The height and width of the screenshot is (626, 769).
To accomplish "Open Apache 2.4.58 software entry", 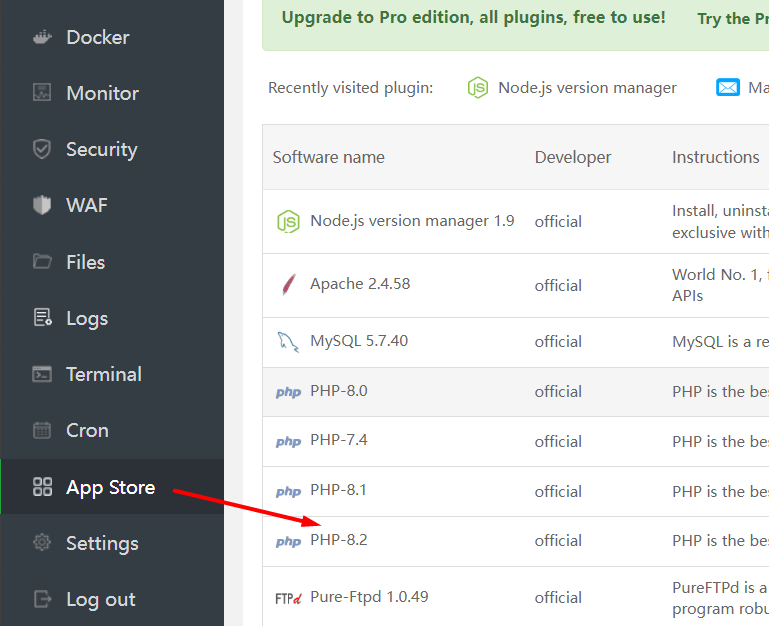I will pyautogui.click(x=360, y=284).
